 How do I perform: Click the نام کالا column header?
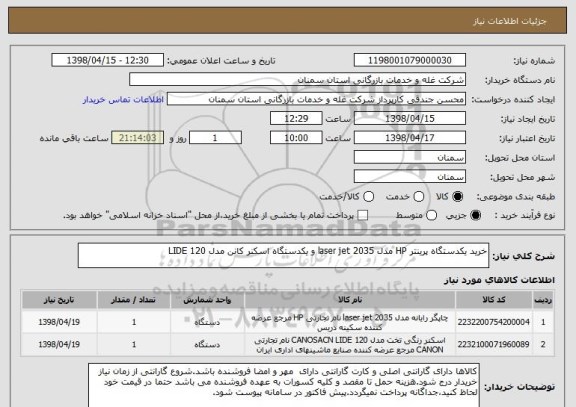350,300
